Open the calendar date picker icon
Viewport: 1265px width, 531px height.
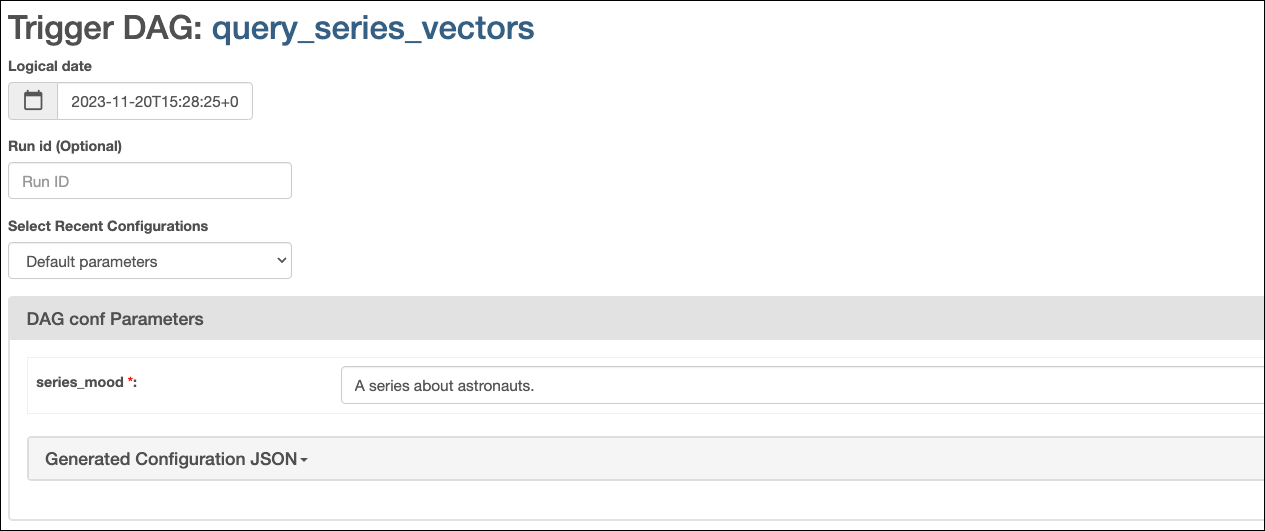(33, 101)
